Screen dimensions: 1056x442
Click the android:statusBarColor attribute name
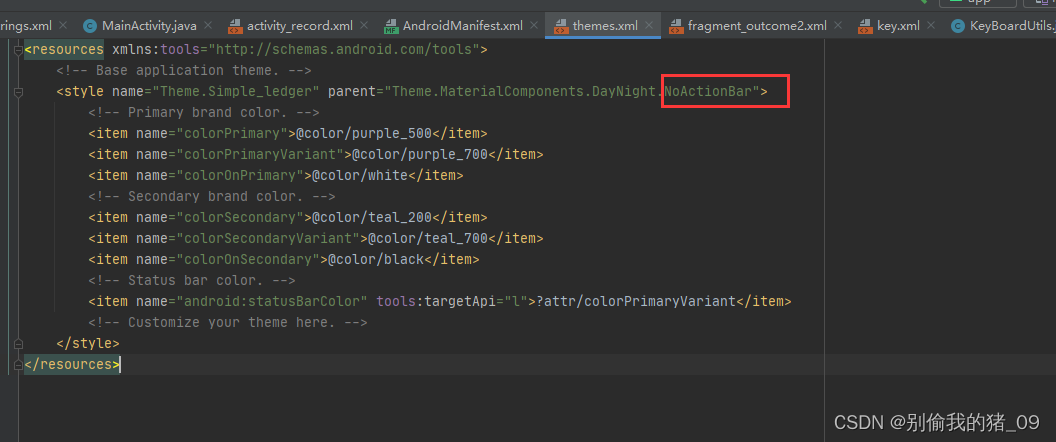[272, 301]
